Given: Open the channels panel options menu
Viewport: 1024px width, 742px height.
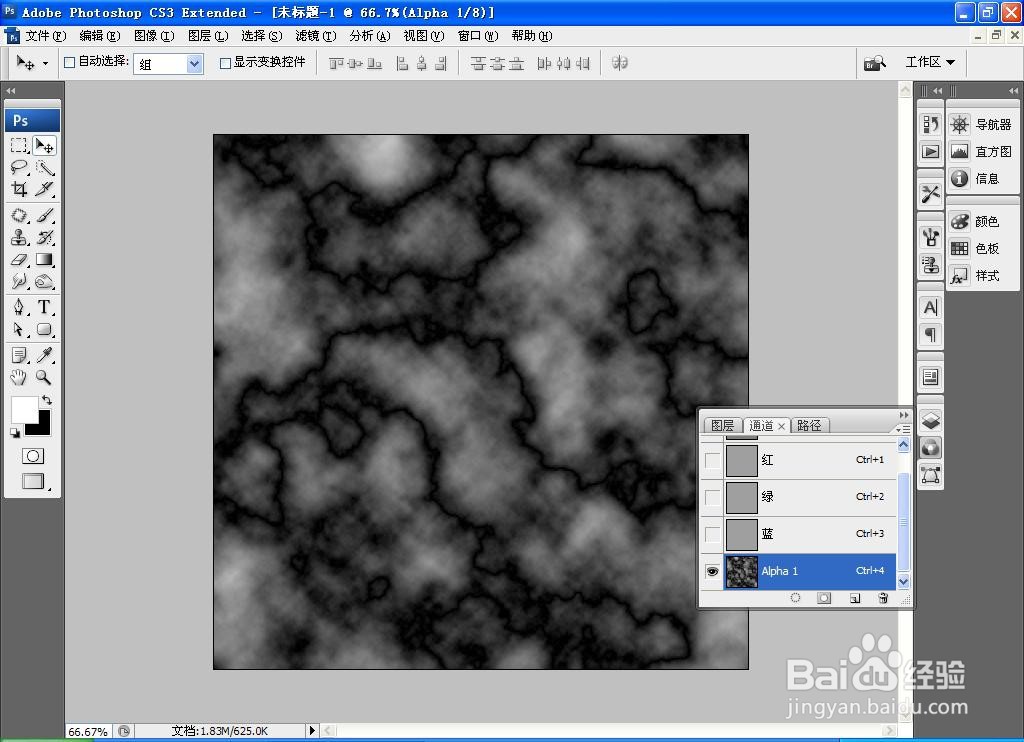Looking at the screenshot, I should [903, 428].
